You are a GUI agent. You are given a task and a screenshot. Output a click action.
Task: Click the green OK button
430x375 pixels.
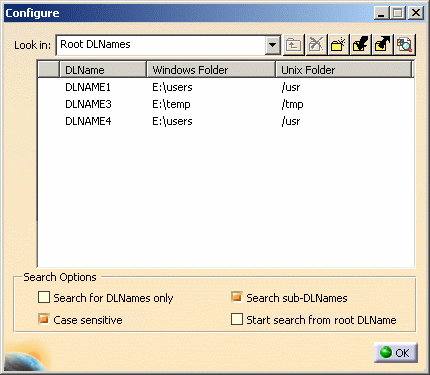pyautogui.click(x=396, y=353)
